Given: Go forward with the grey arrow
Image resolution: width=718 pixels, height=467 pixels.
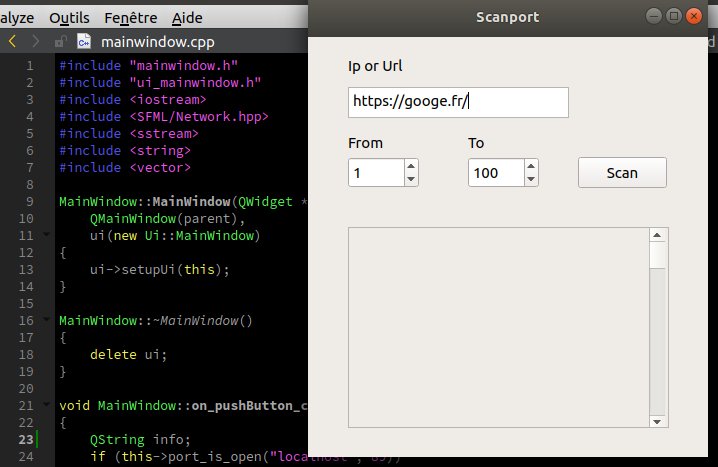Looking at the screenshot, I should [x=35, y=42].
